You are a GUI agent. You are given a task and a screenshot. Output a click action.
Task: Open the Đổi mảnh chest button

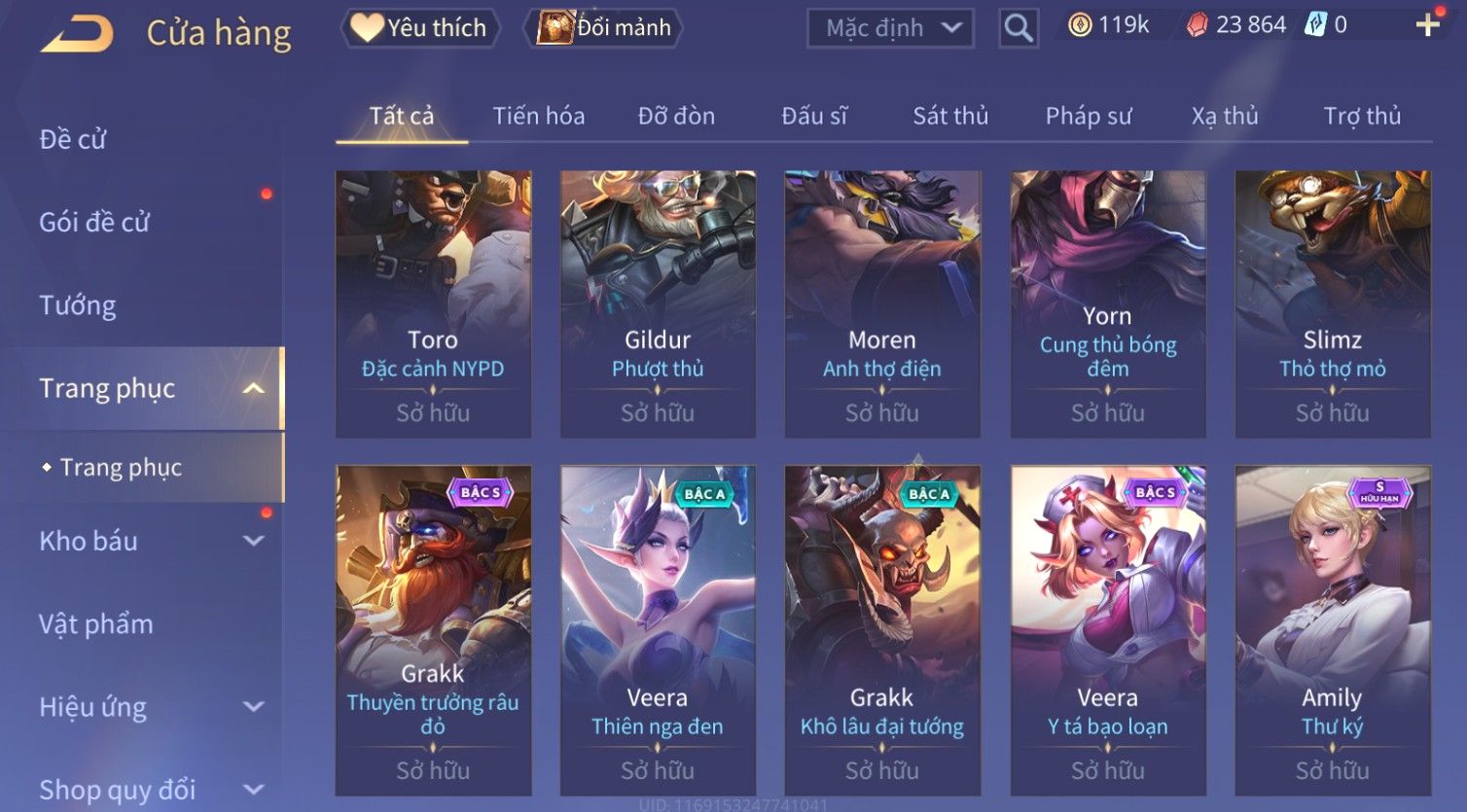603,27
